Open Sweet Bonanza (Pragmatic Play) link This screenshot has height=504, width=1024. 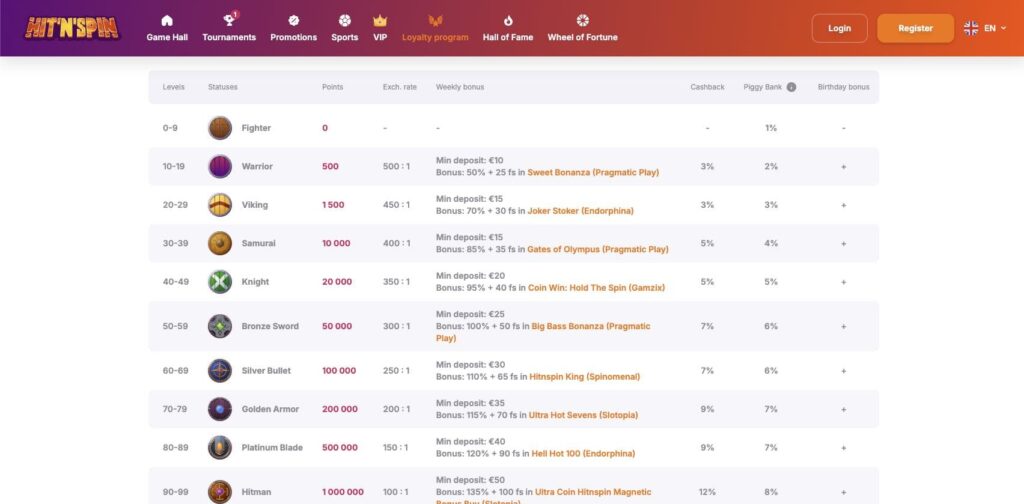[x=593, y=173]
